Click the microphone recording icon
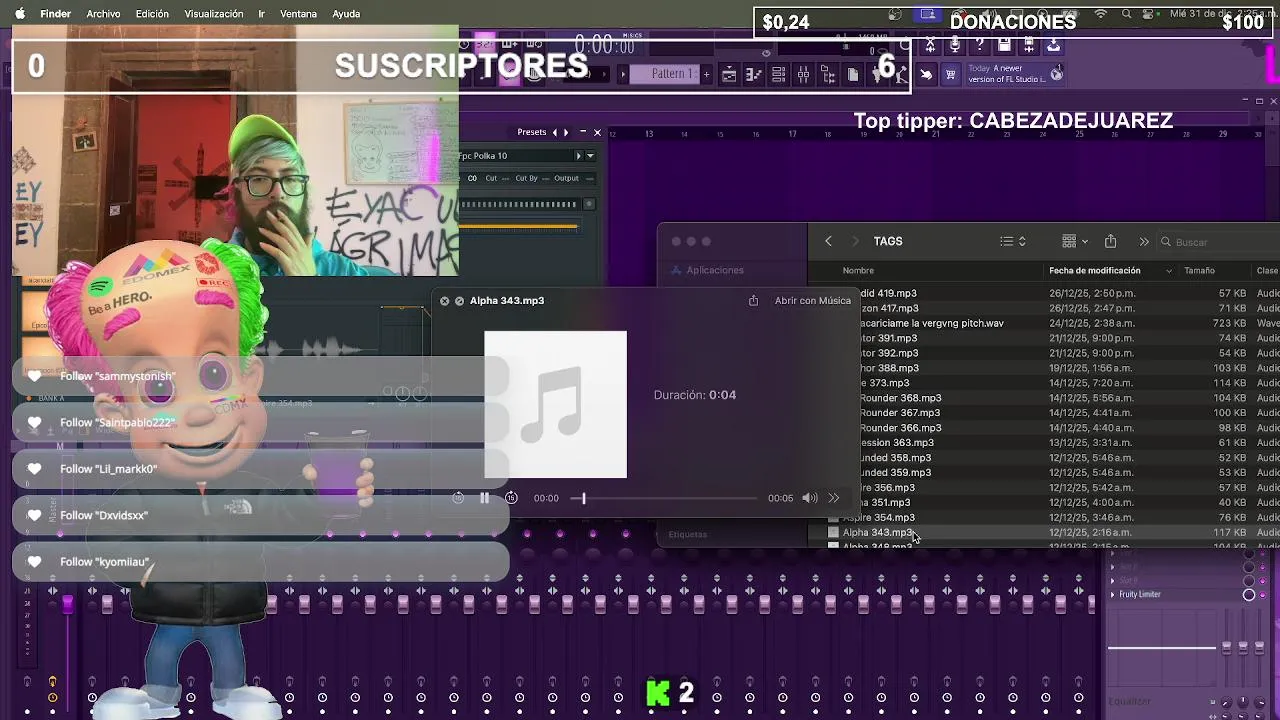Image resolution: width=1280 pixels, height=720 pixels. coord(955,45)
